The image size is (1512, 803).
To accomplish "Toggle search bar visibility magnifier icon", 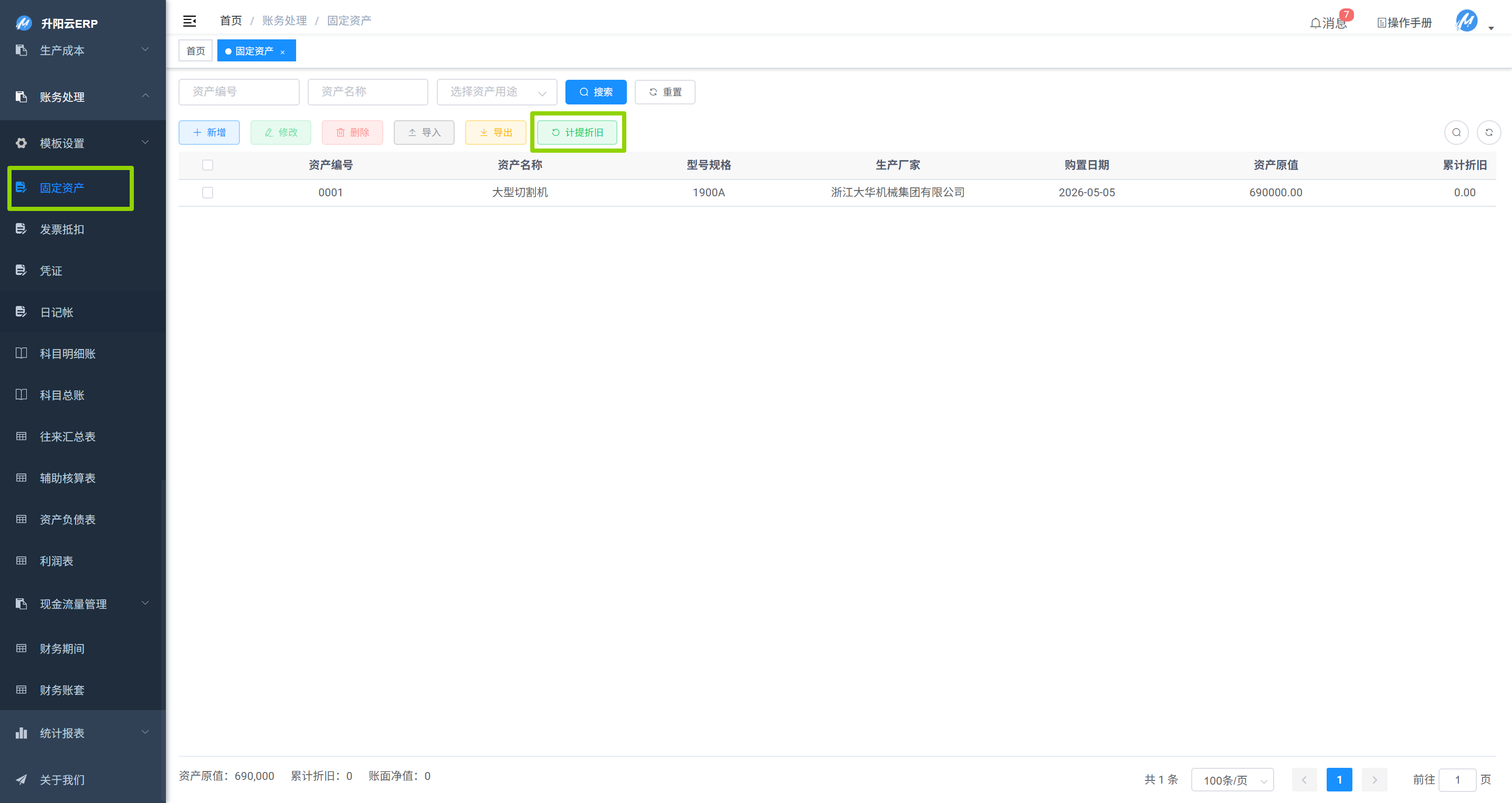I will coord(1456,133).
